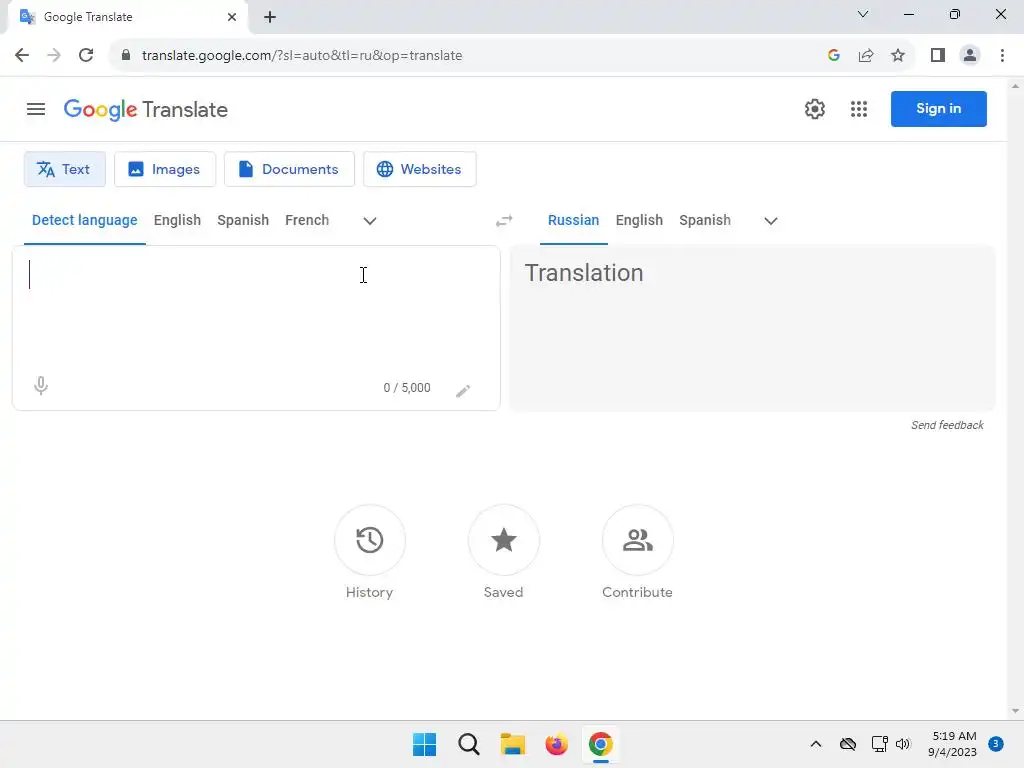This screenshot has height=768, width=1024.
Task: Open File Explorer from taskbar
Action: coord(513,744)
